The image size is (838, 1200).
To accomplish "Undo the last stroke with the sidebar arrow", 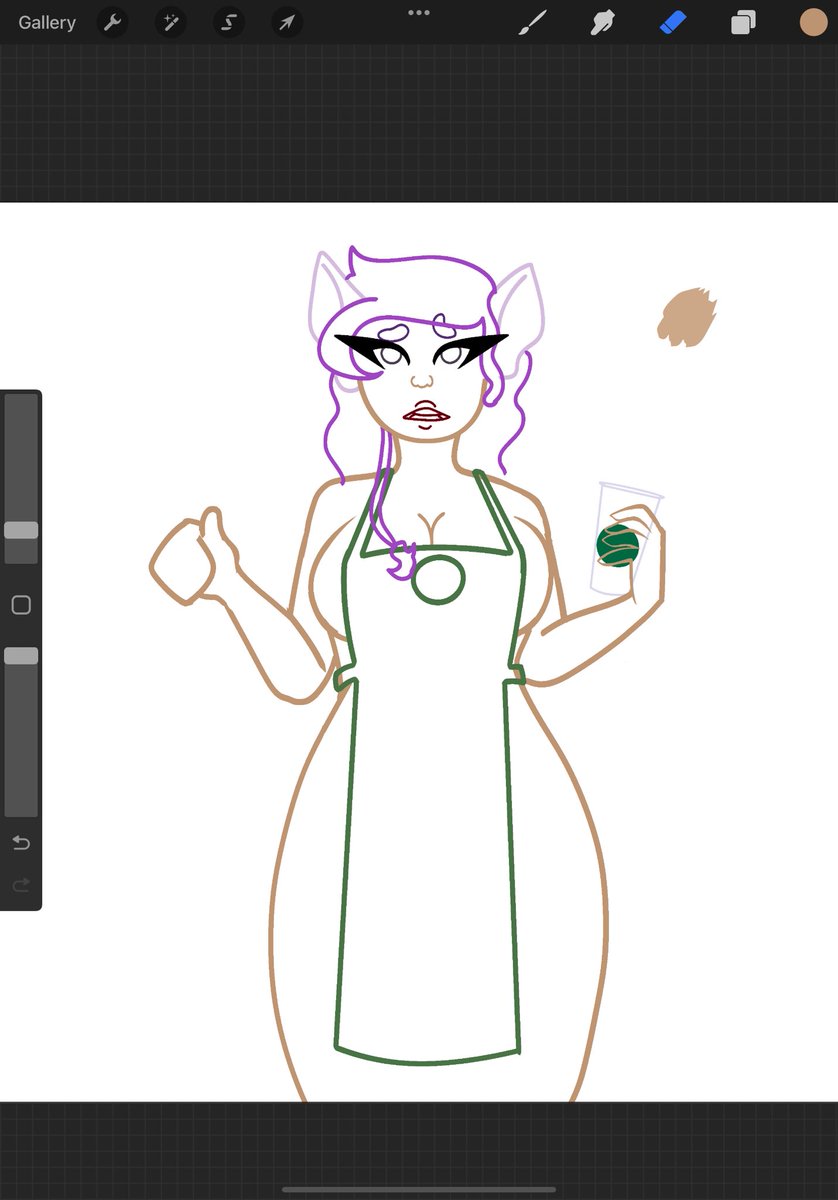I will (x=21, y=843).
